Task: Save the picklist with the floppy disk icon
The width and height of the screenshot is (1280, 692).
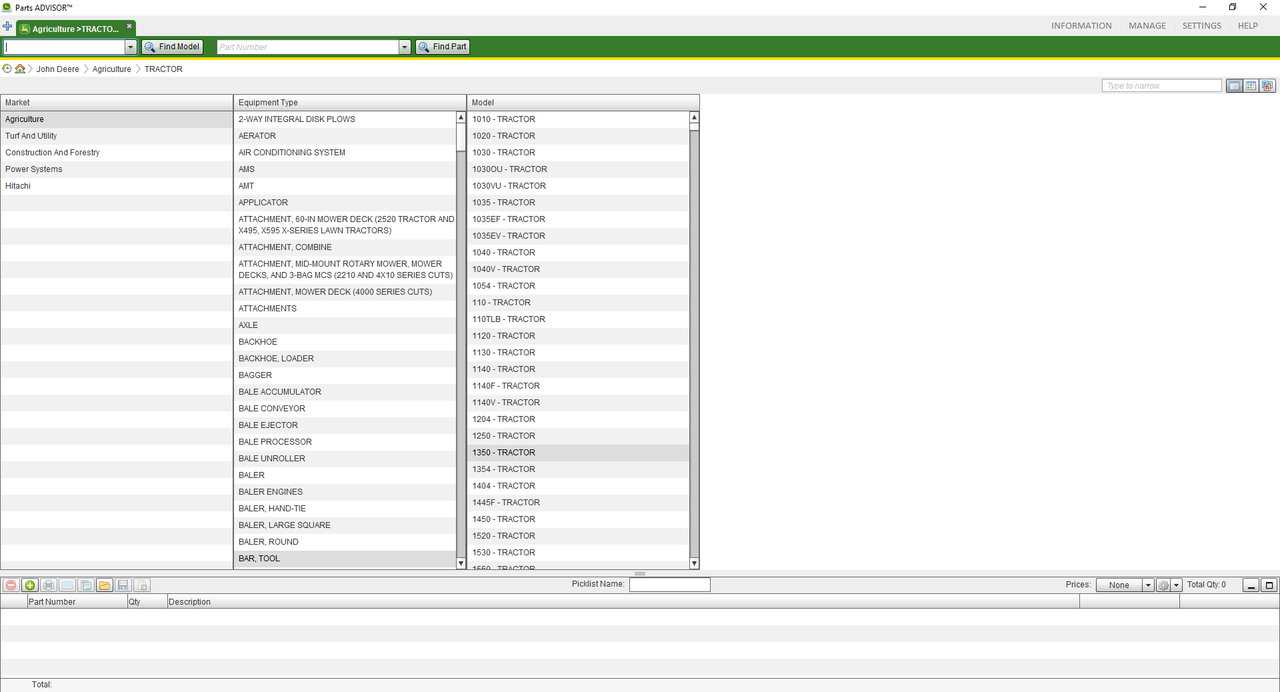Action: click(x=122, y=585)
